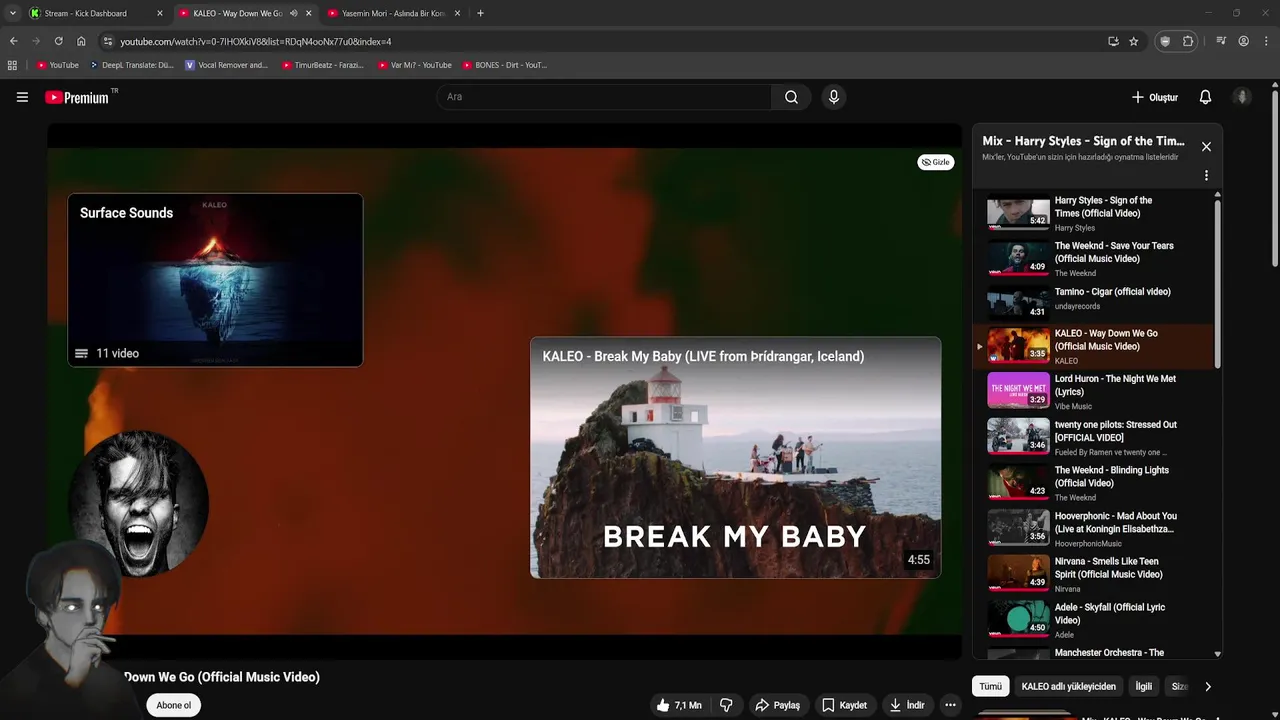Open the YouTube hamburger guide menu

tap(22, 97)
